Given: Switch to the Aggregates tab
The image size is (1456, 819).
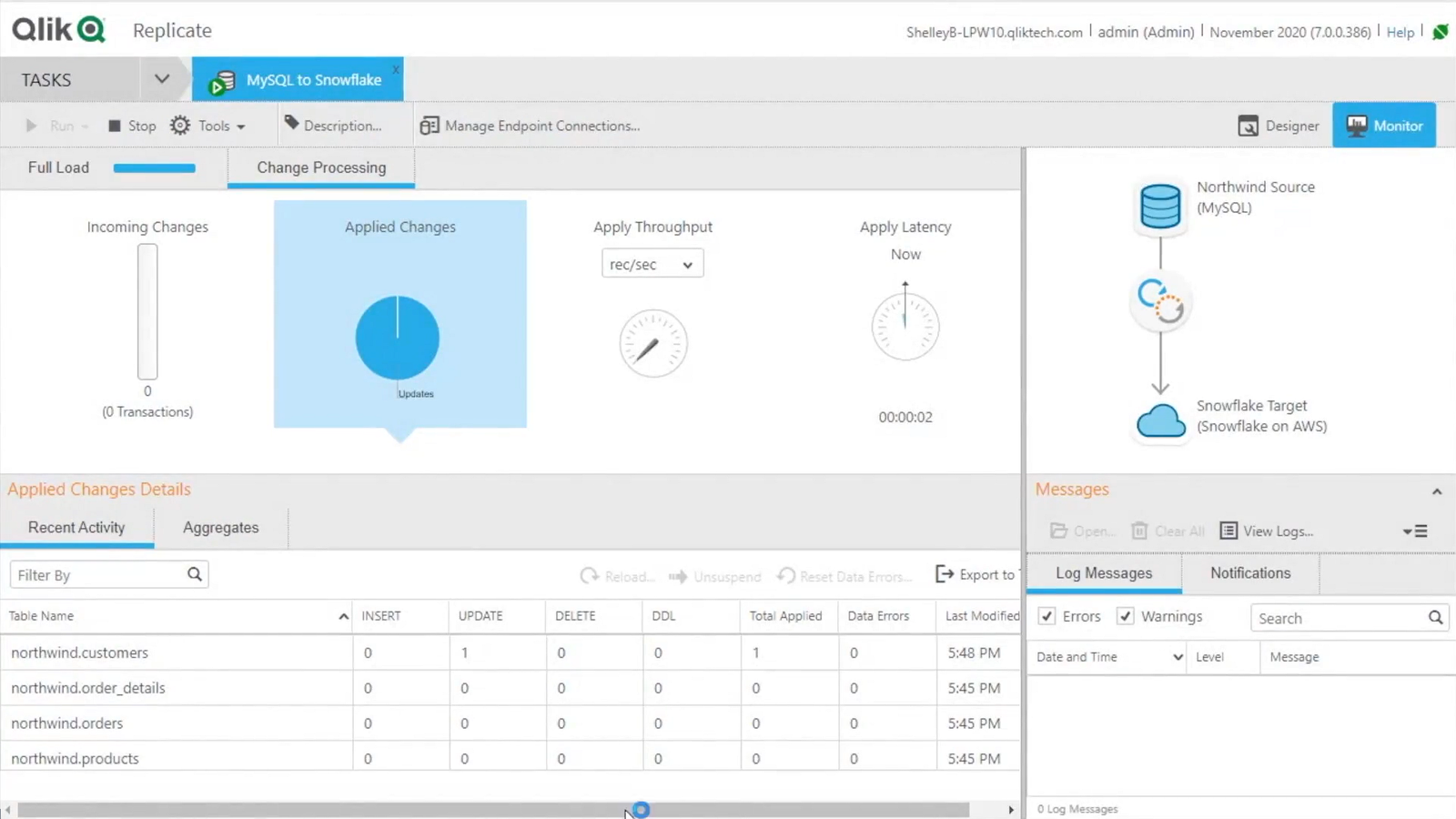Looking at the screenshot, I should (x=220, y=528).
